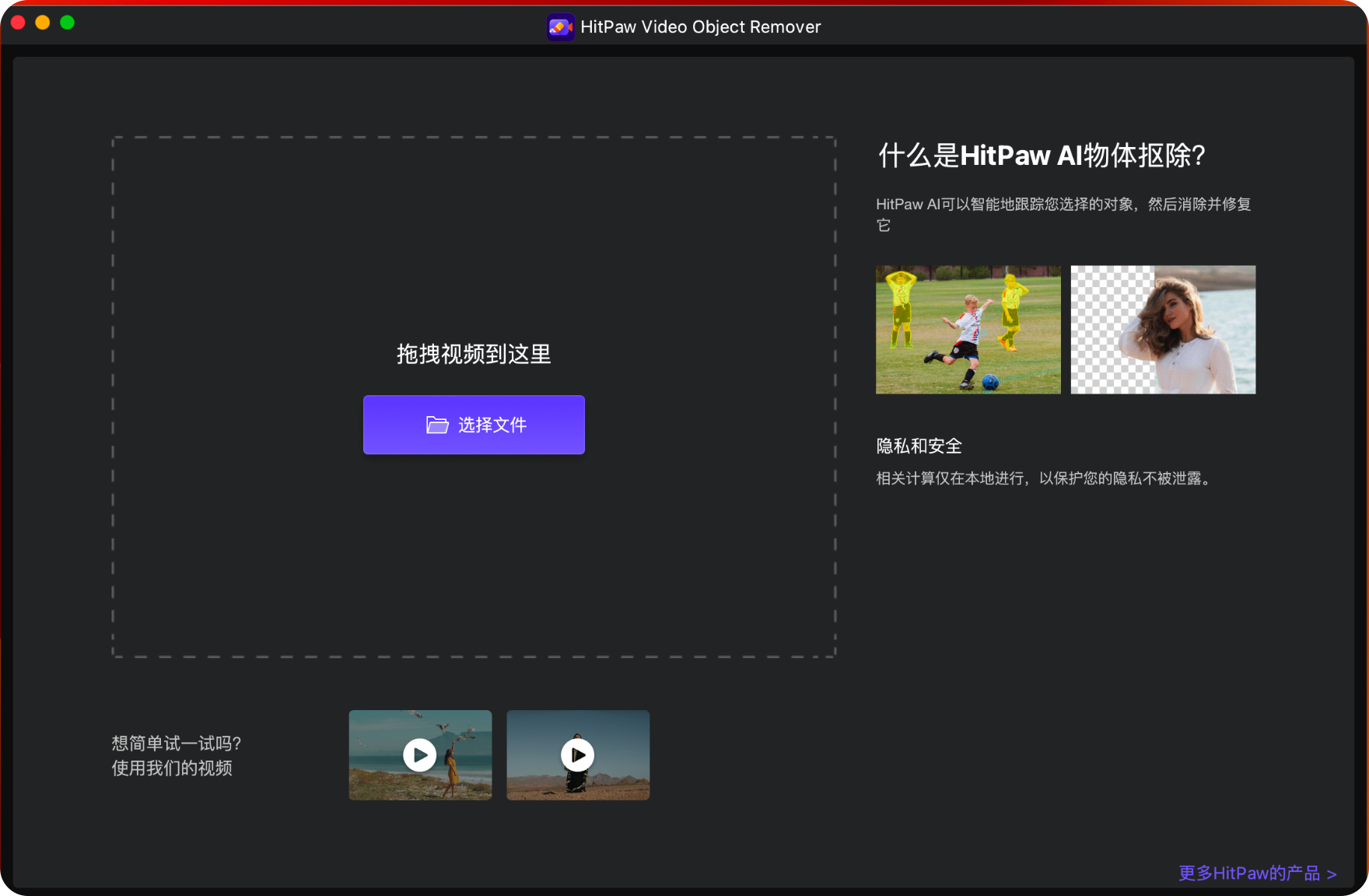Open the 更多HitPaw的产品 link
The height and width of the screenshot is (896, 1369).
coord(1257,873)
